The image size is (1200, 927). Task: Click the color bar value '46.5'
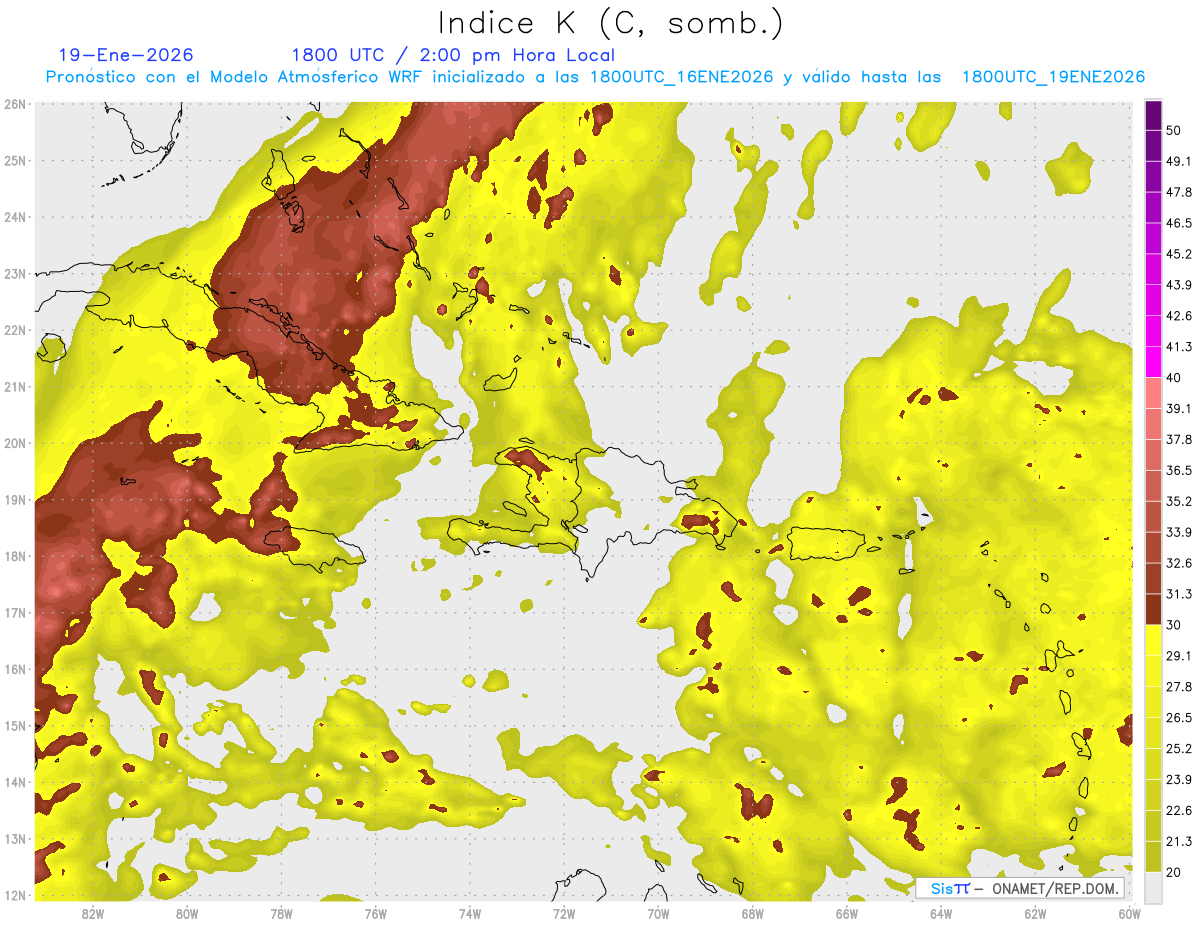pos(1179,223)
